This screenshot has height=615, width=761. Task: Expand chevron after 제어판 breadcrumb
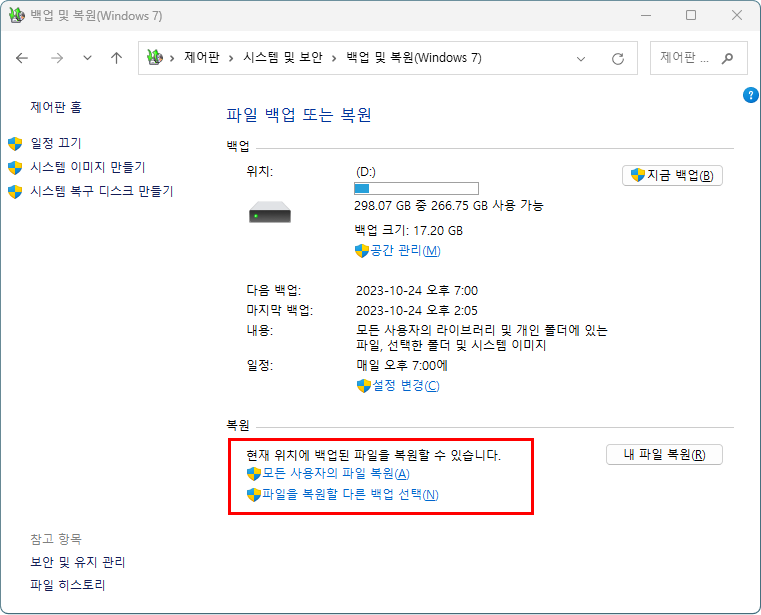231,59
